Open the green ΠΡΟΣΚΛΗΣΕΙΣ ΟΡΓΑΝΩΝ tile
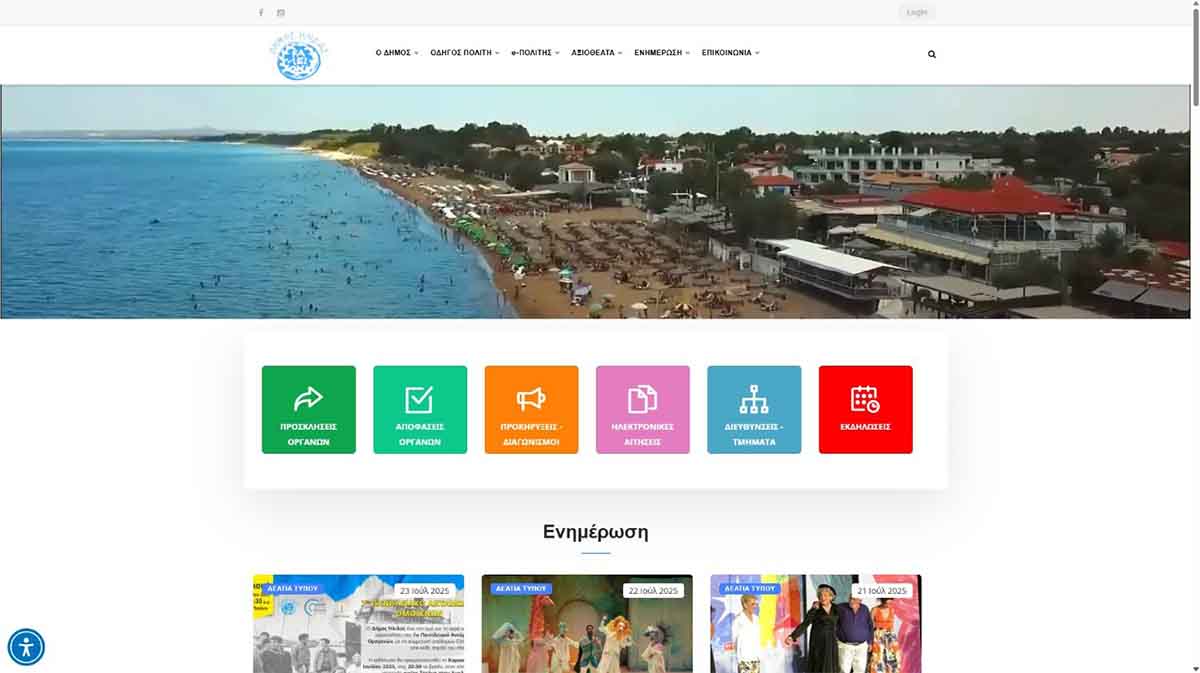The image size is (1200, 673). 309,410
